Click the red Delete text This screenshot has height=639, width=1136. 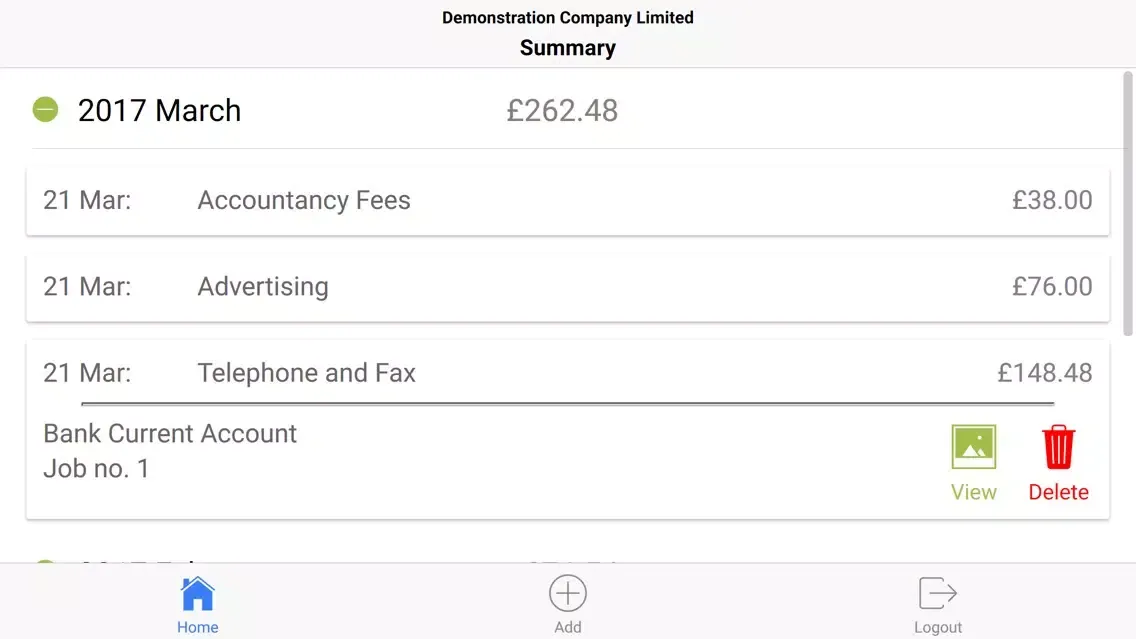click(x=1058, y=492)
